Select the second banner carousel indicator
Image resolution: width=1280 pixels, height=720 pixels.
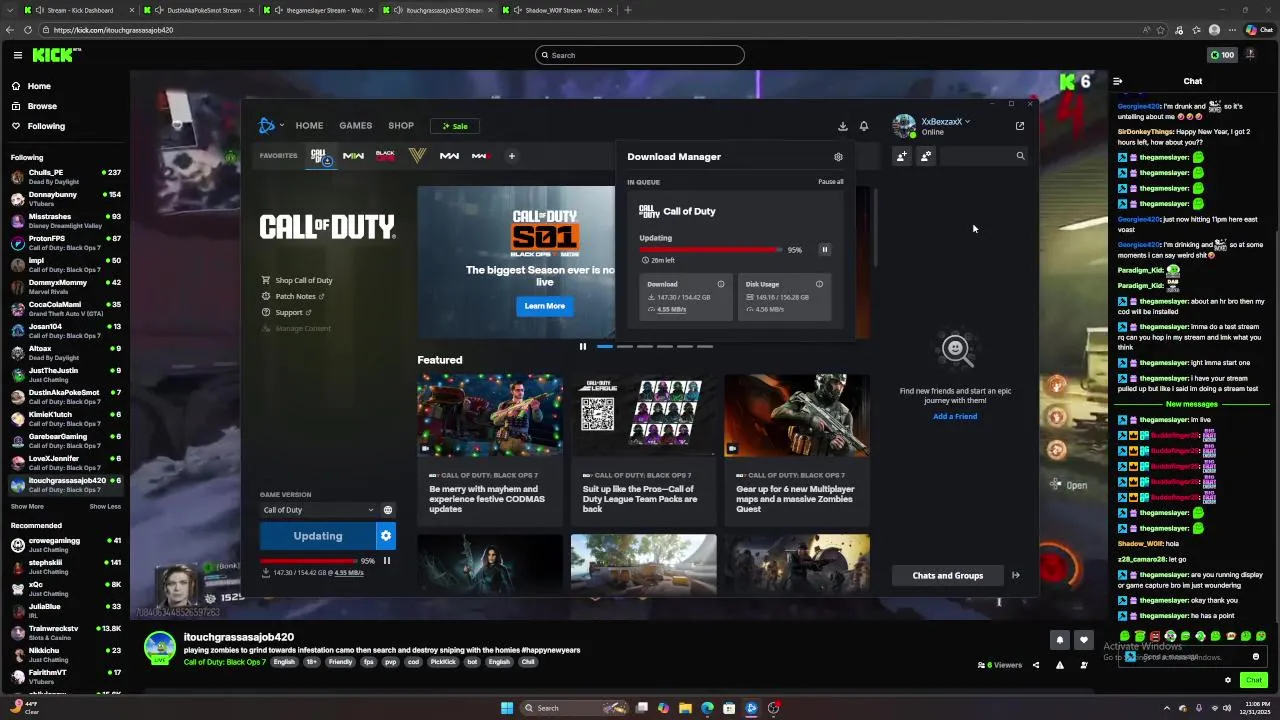click(625, 347)
